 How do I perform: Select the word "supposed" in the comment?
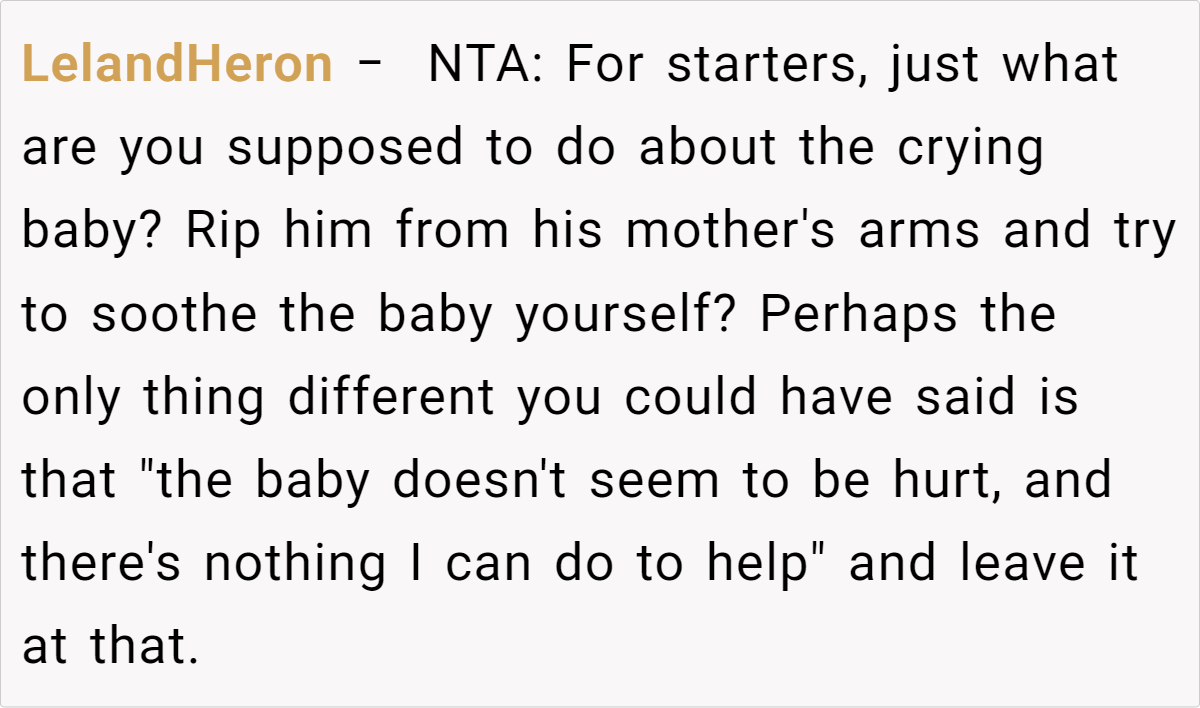(x=346, y=149)
